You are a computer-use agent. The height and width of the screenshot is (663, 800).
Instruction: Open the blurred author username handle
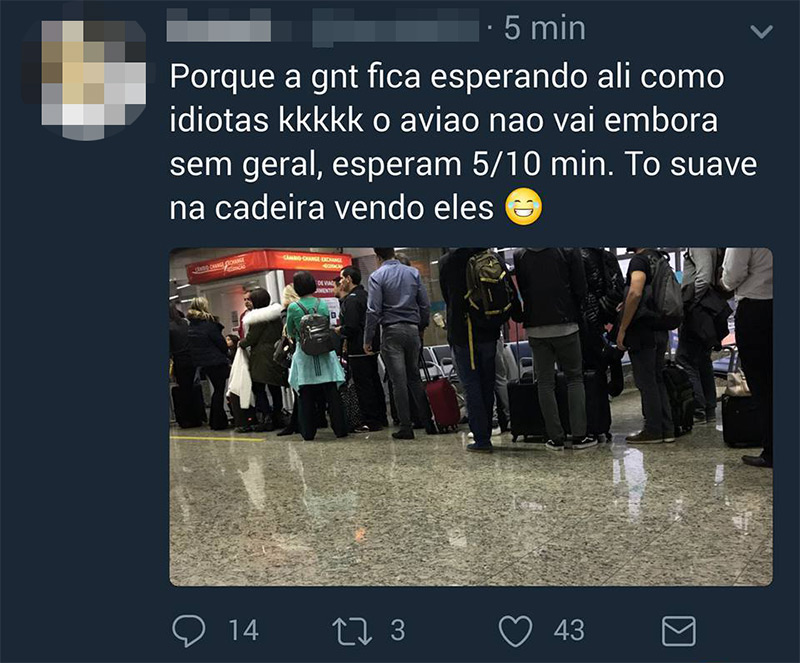click(395, 27)
